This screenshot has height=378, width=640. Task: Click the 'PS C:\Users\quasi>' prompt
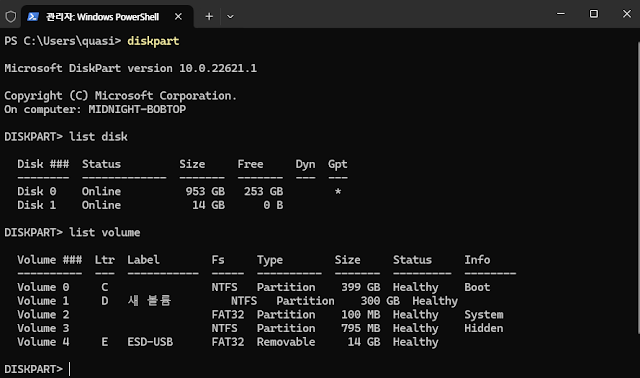[x=63, y=41]
